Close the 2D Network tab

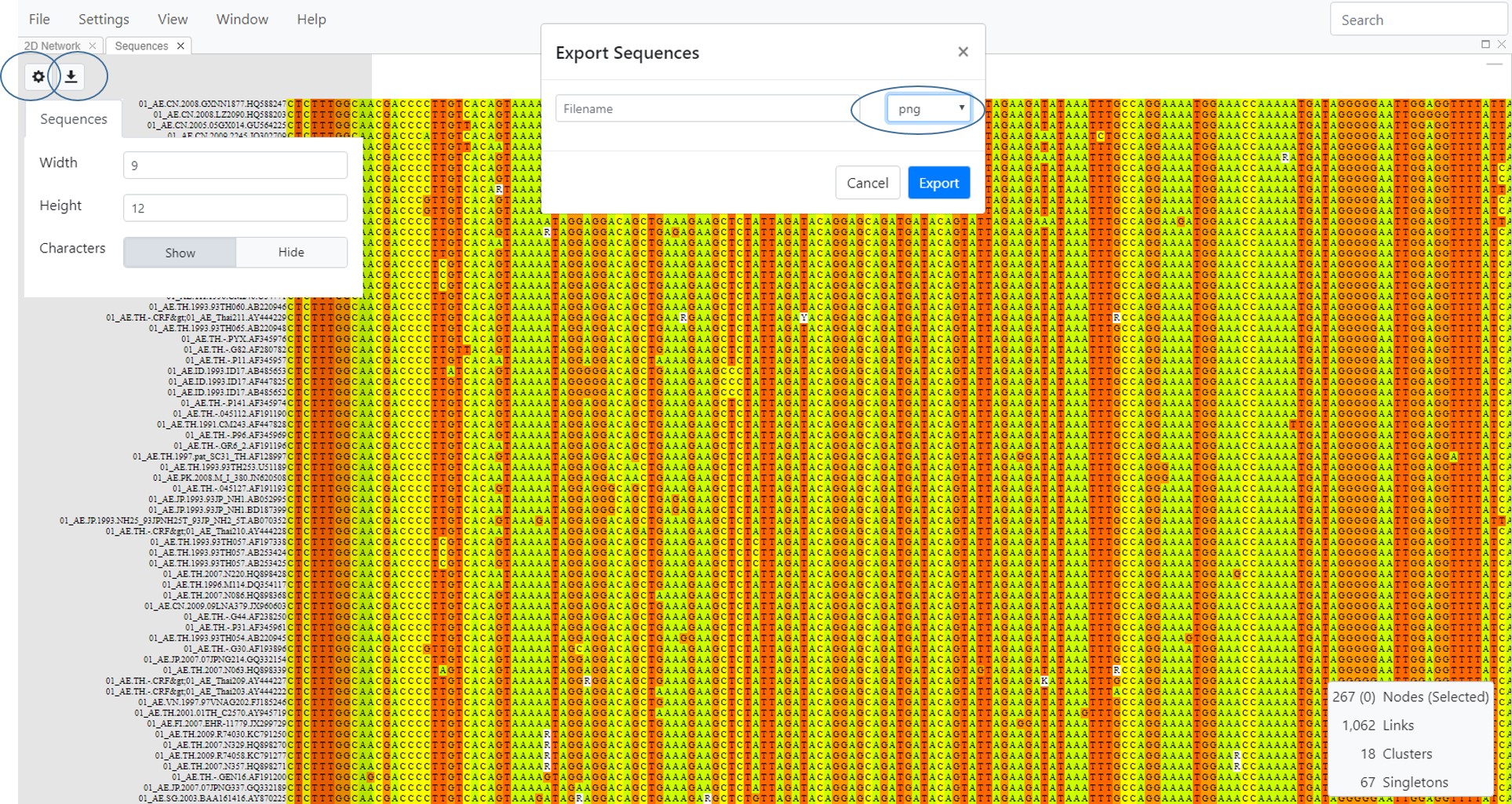coord(93,45)
